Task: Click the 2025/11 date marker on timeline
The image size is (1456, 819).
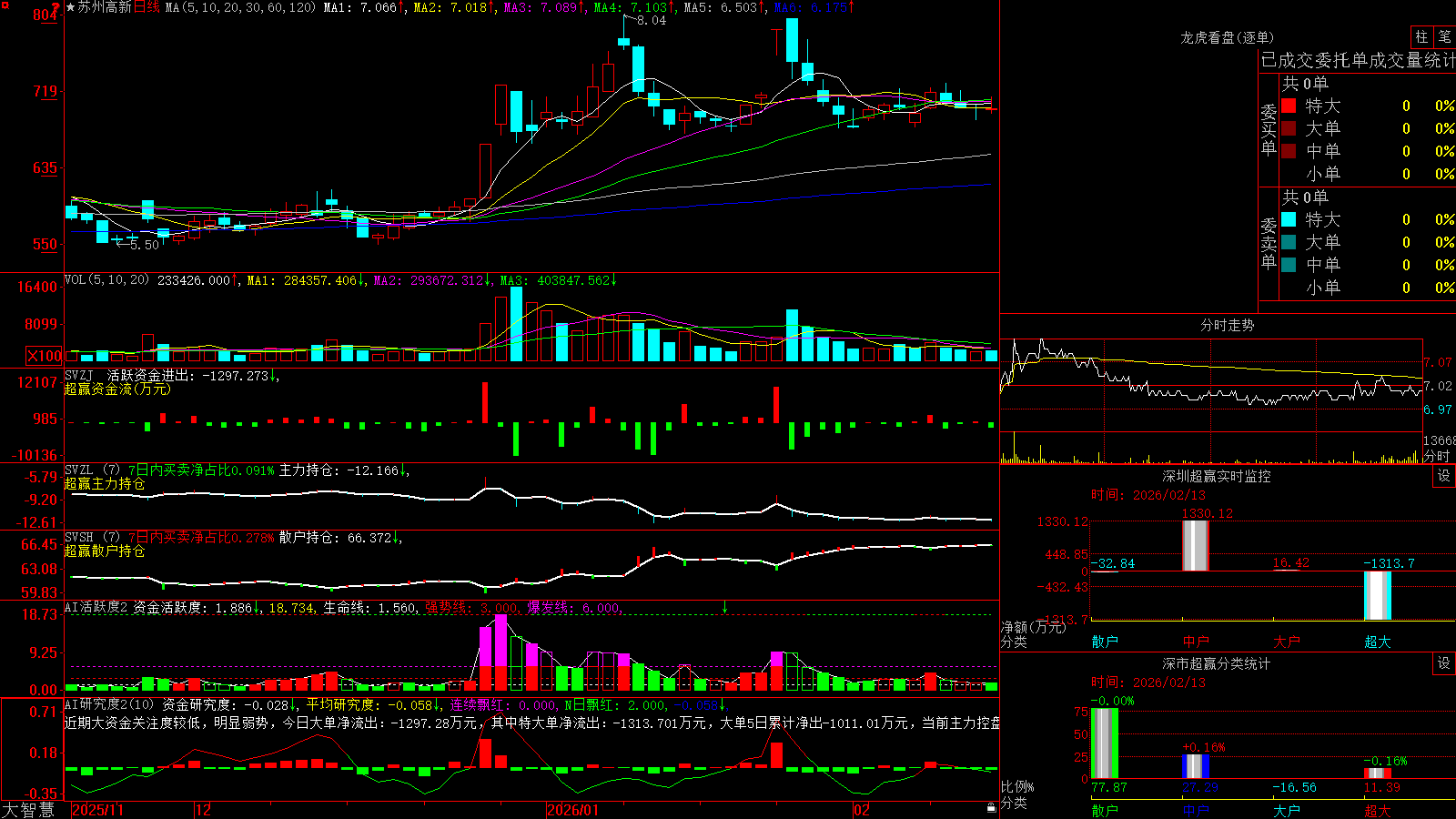Action: coord(97,810)
